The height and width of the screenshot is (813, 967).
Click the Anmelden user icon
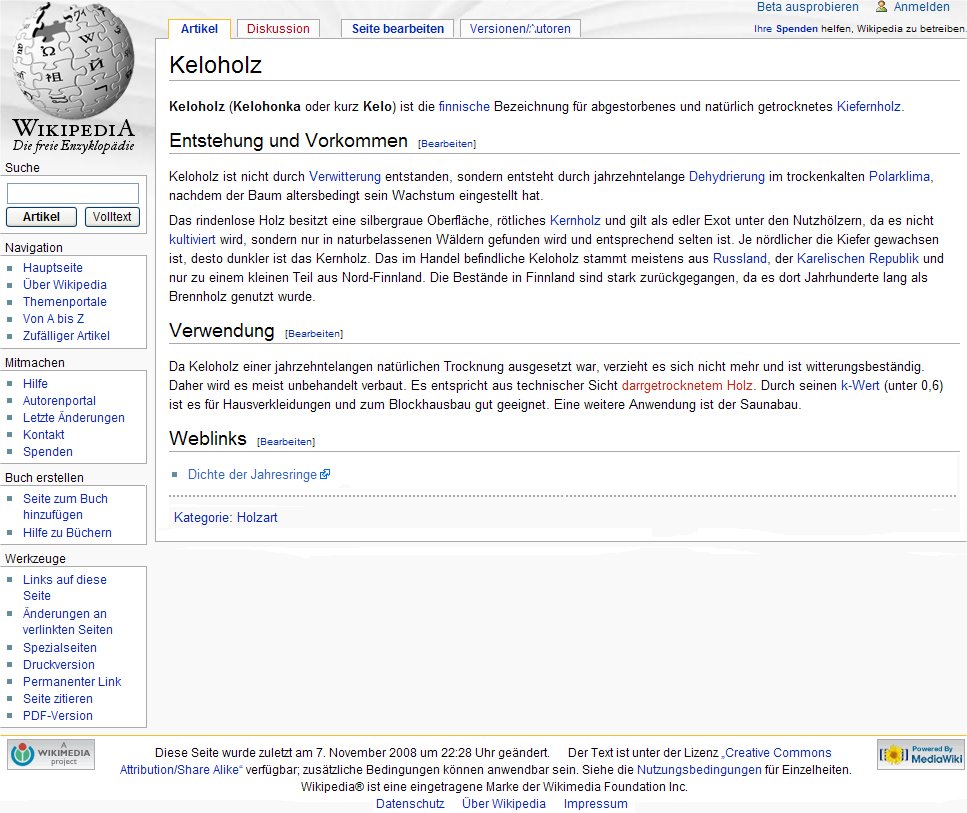pos(881,7)
